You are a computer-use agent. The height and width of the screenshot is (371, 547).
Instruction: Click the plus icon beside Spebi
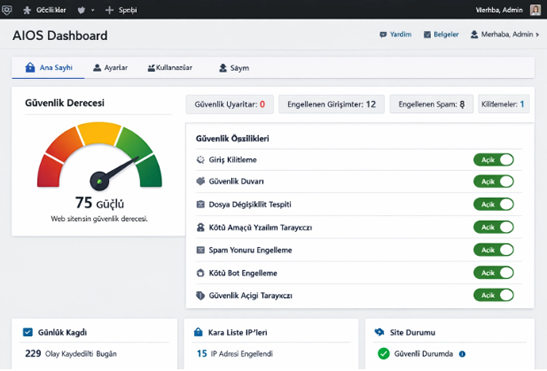(109, 10)
